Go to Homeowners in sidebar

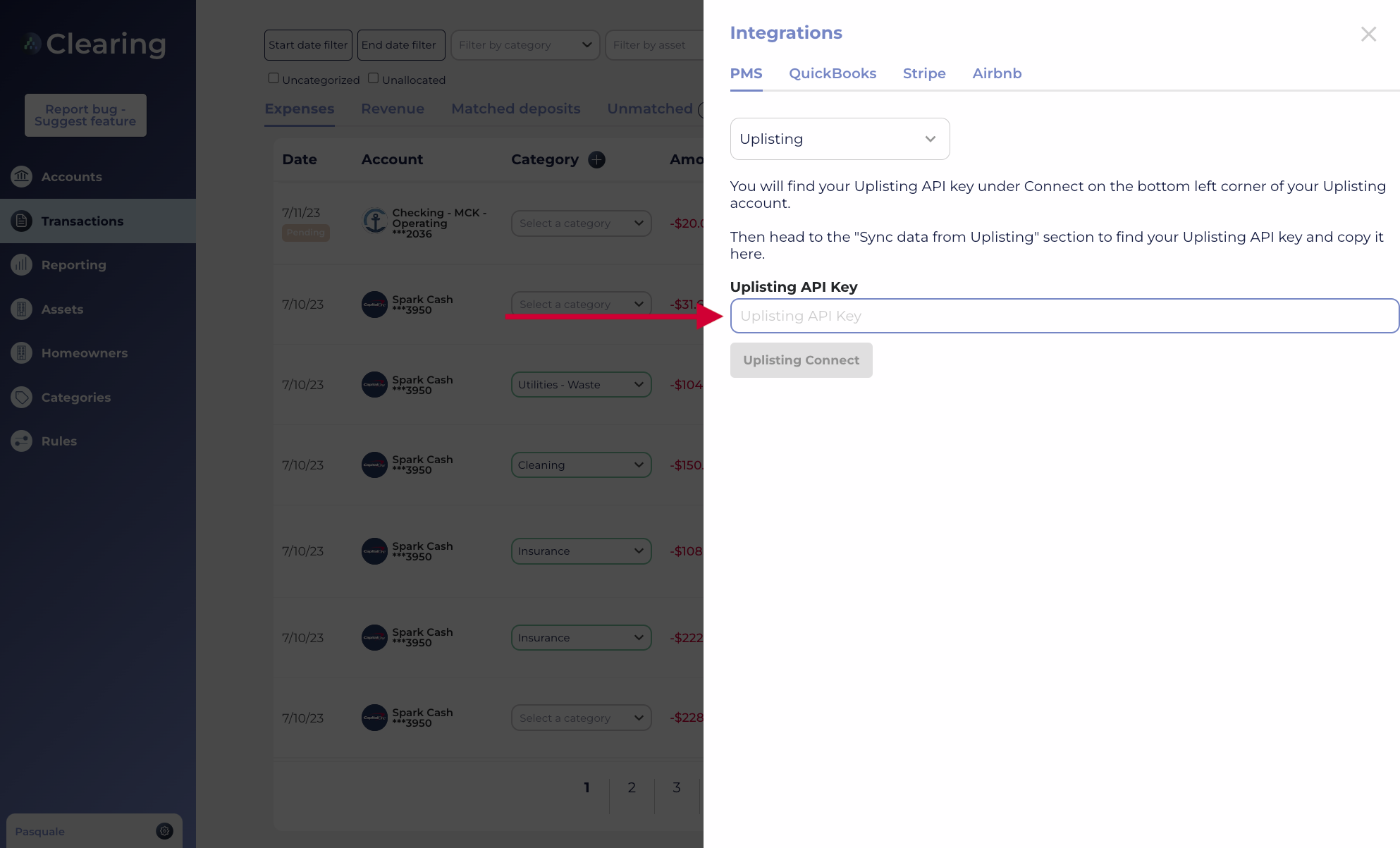tap(85, 353)
